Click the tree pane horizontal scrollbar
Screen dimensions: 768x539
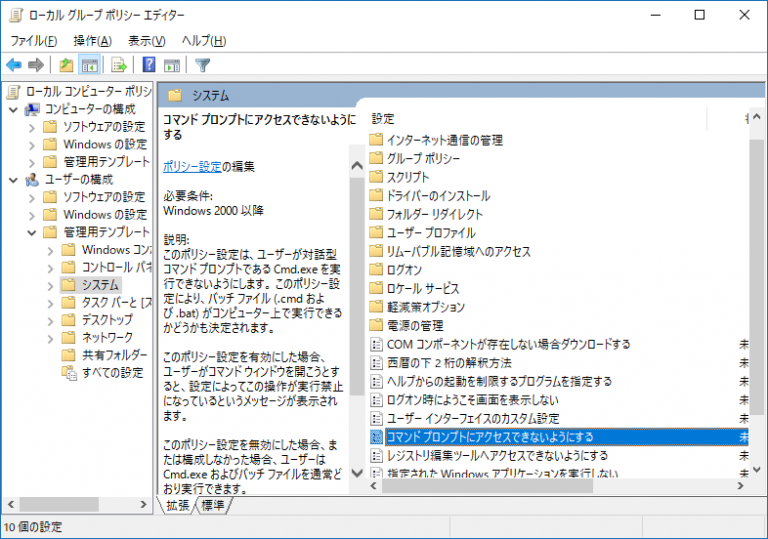tap(60, 502)
